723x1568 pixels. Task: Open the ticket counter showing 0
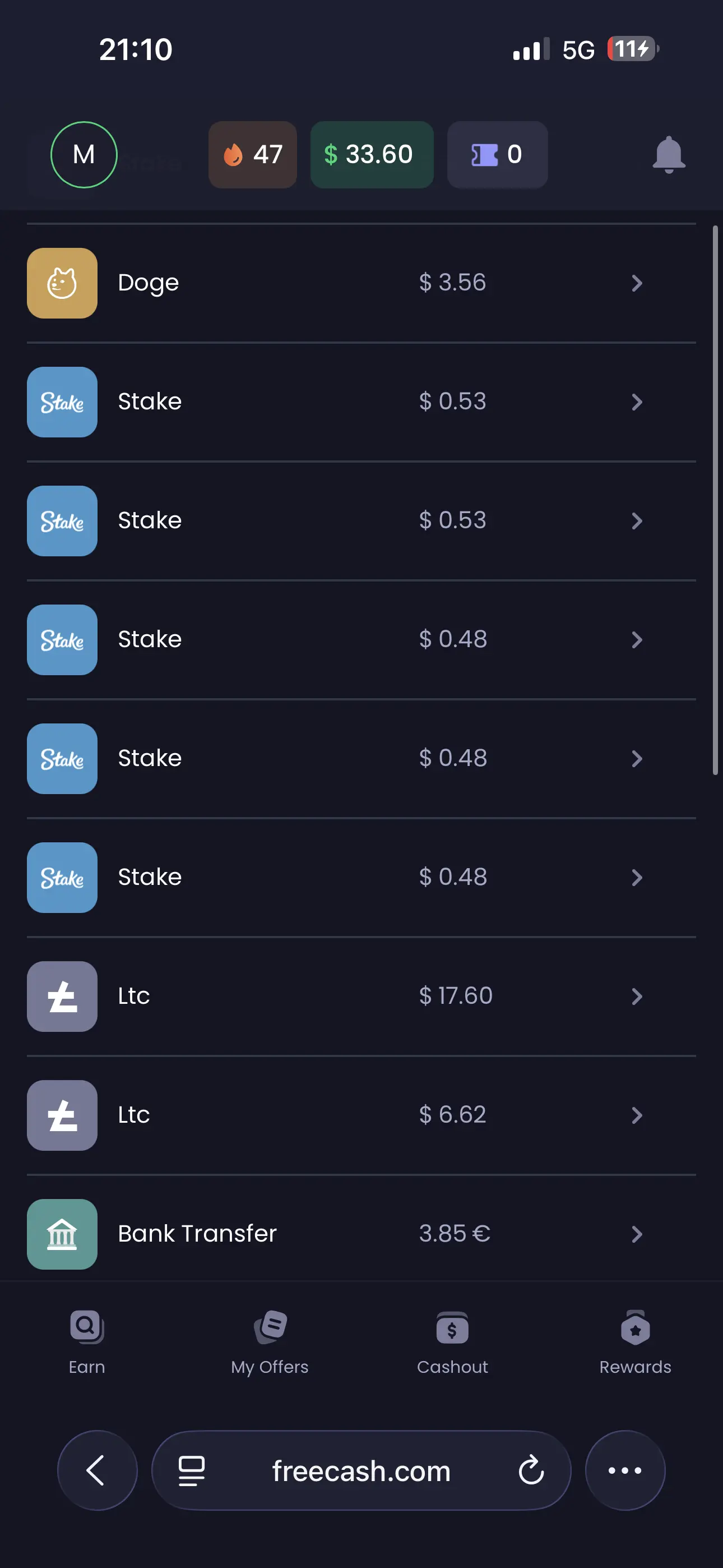tap(497, 155)
